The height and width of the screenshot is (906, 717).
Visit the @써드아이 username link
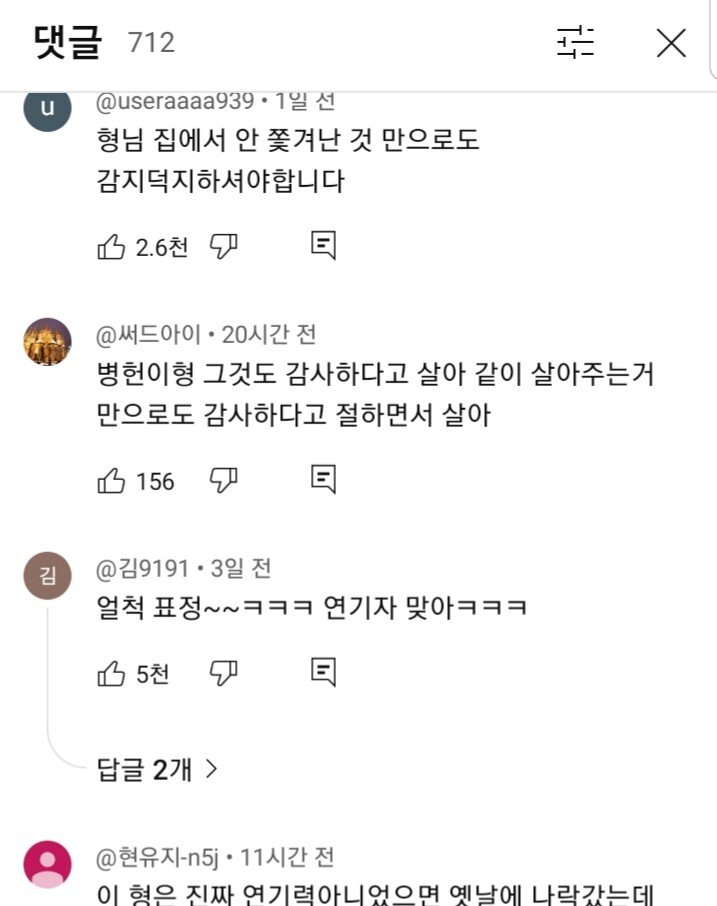coord(149,334)
